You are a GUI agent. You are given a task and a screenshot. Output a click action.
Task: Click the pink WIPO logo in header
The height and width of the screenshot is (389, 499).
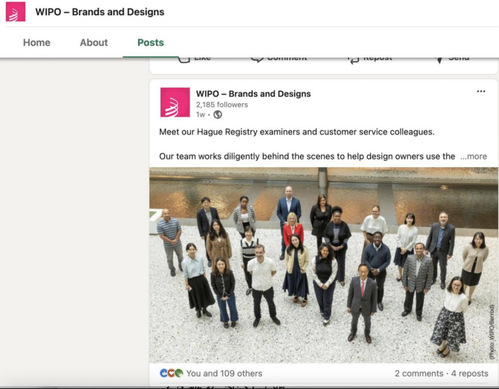(15, 12)
